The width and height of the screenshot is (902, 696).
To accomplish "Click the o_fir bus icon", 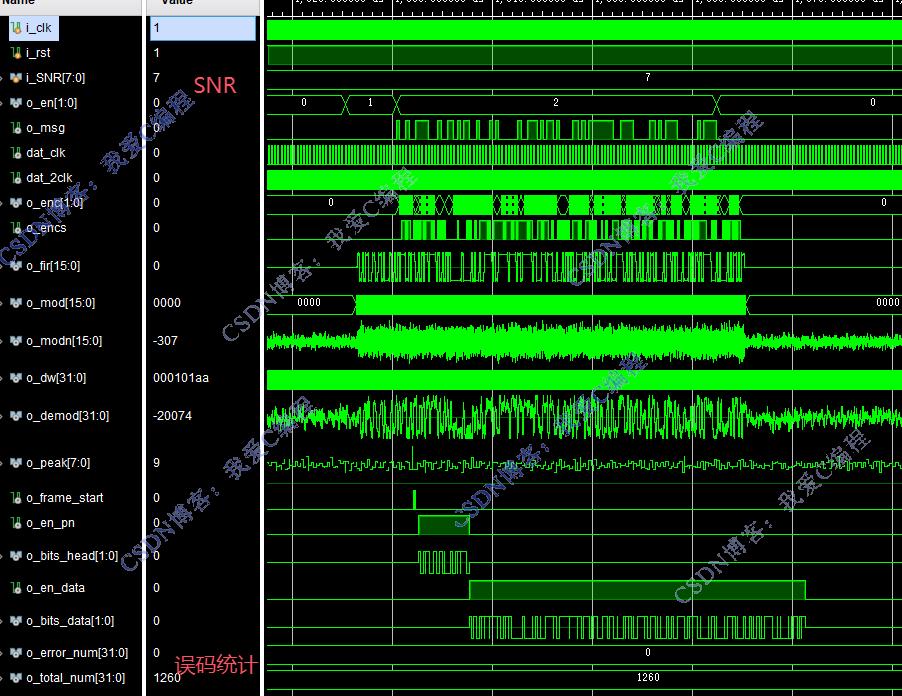I will (17, 266).
